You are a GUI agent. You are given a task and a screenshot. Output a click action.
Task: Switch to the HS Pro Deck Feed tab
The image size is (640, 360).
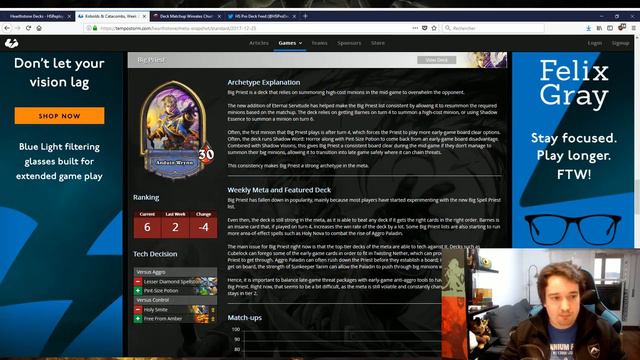pyautogui.click(x=262, y=17)
